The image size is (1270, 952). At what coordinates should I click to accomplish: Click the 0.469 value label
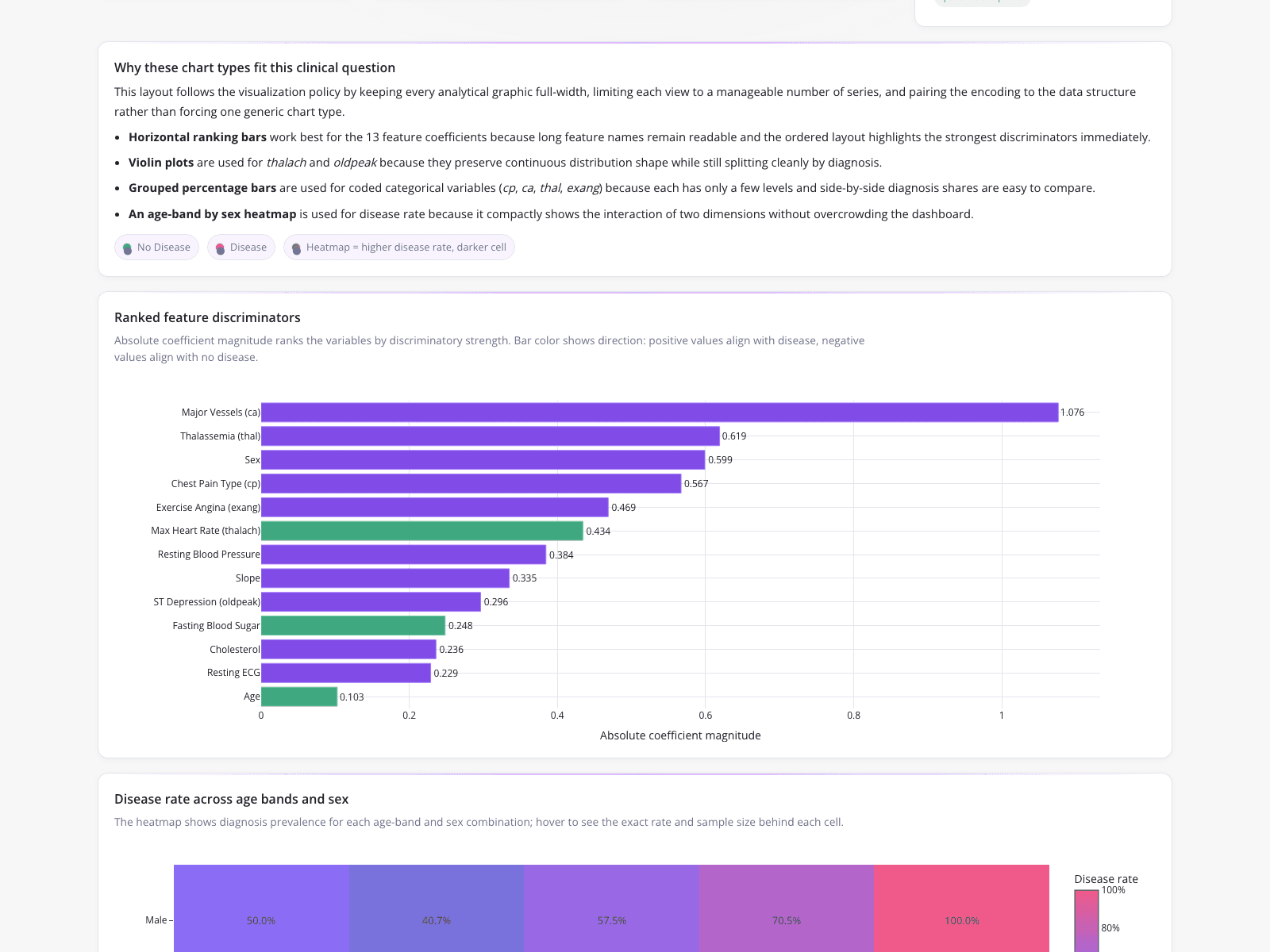click(623, 508)
